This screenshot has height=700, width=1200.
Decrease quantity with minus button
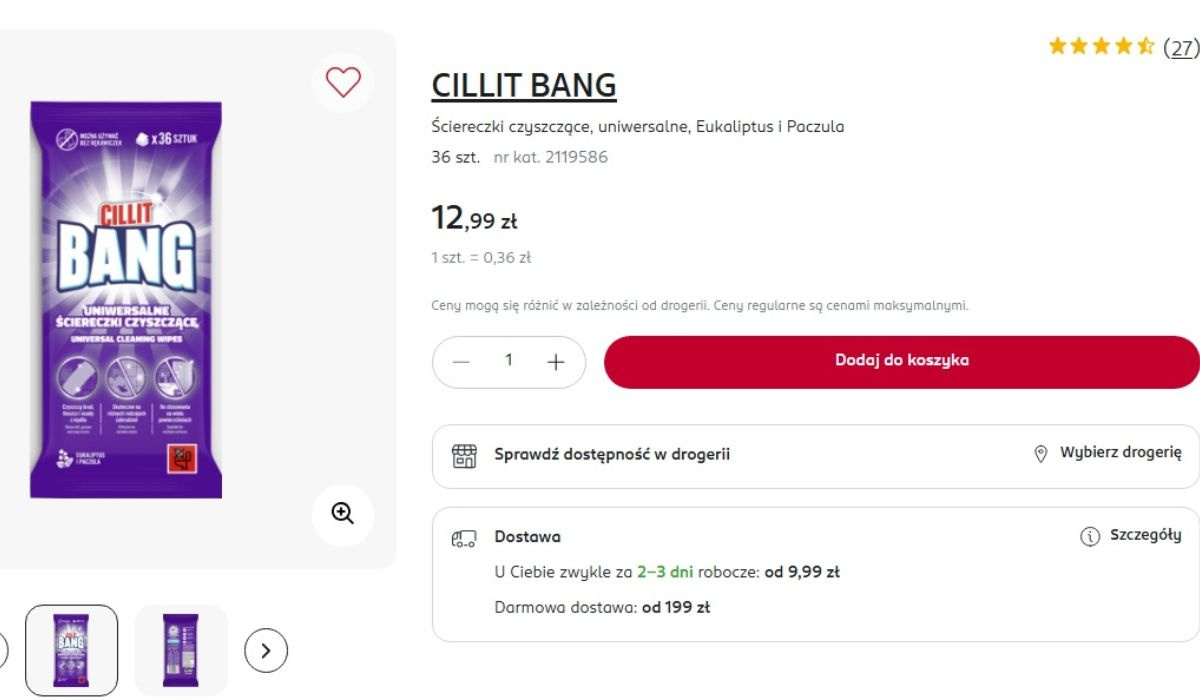click(461, 362)
